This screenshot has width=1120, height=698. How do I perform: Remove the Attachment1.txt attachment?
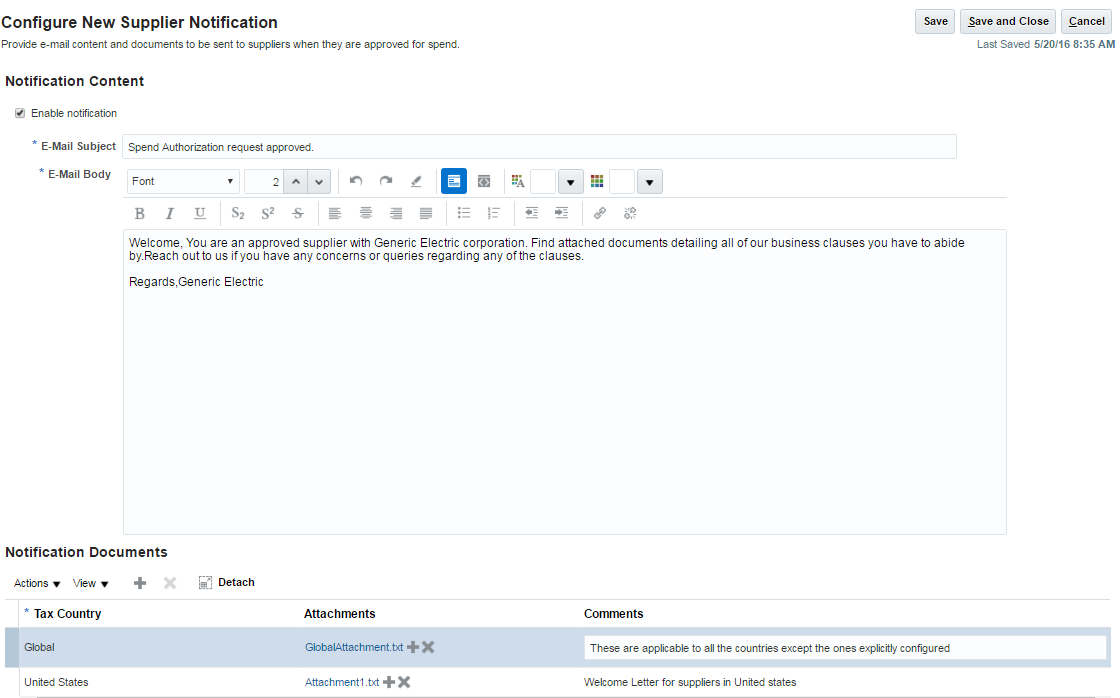click(x=404, y=682)
